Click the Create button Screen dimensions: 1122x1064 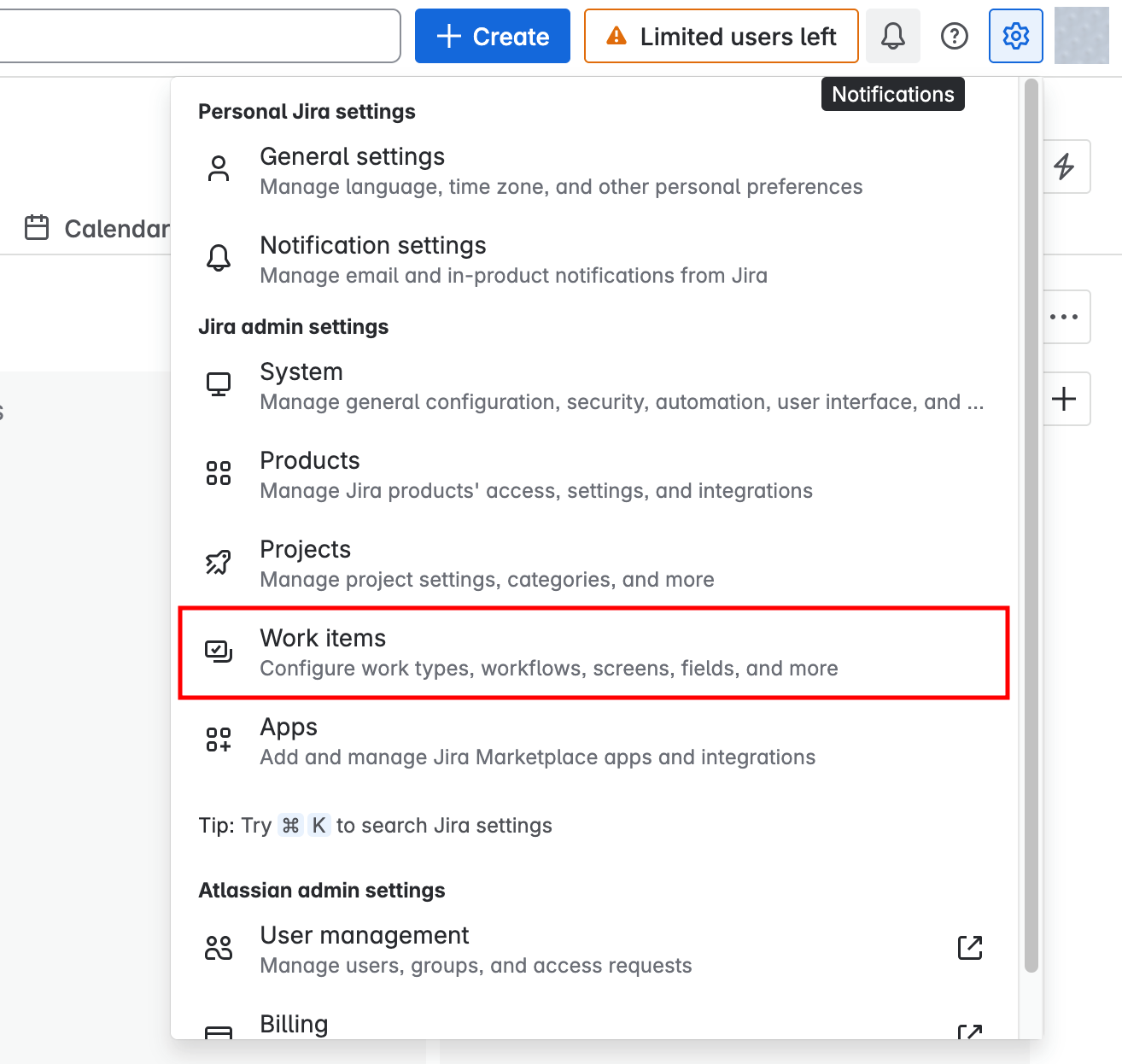pyautogui.click(x=493, y=36)
